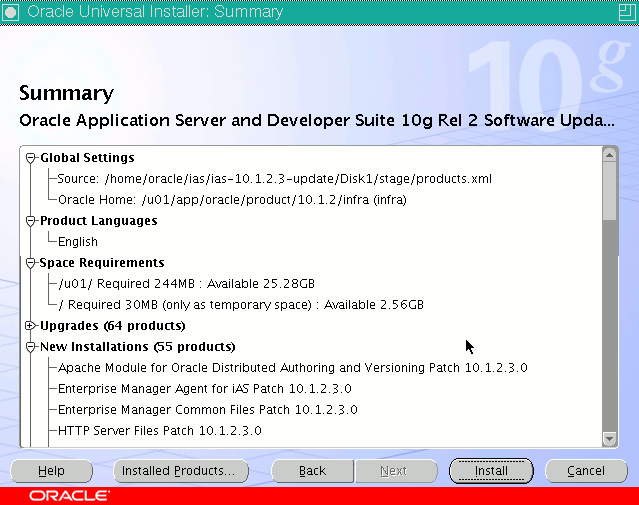Collapse the New Installations (55 products) node

coord(30,347)
